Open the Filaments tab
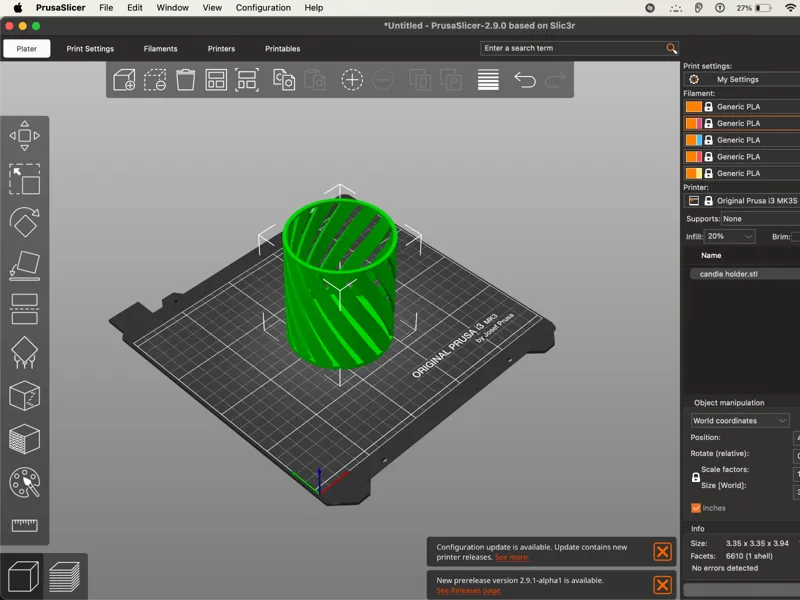800x600 pixels. coord(160,48)
